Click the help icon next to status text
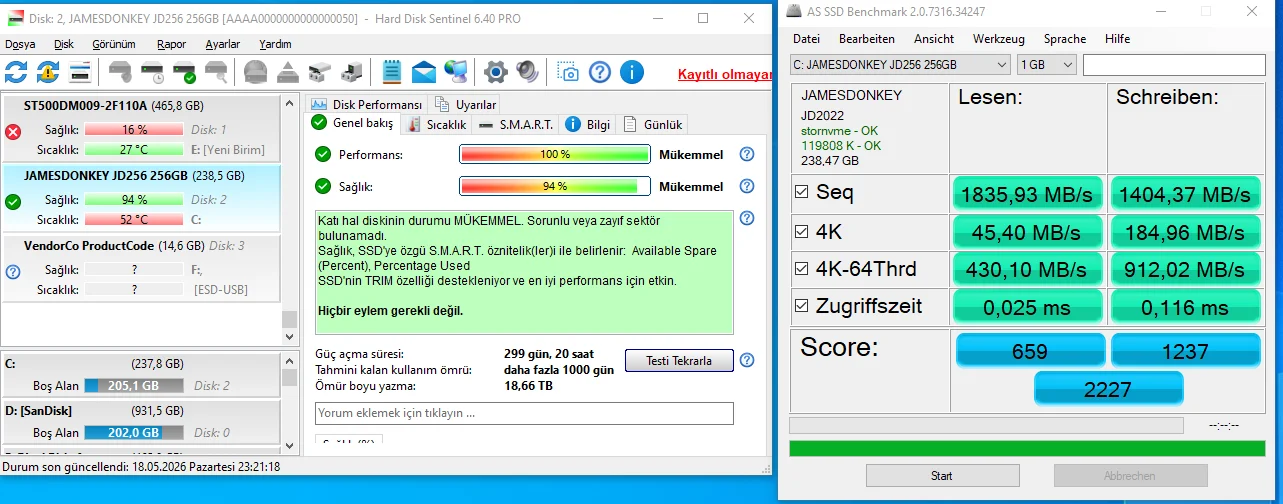This screenshot has width=1283, height=504. tap(746, 218)
